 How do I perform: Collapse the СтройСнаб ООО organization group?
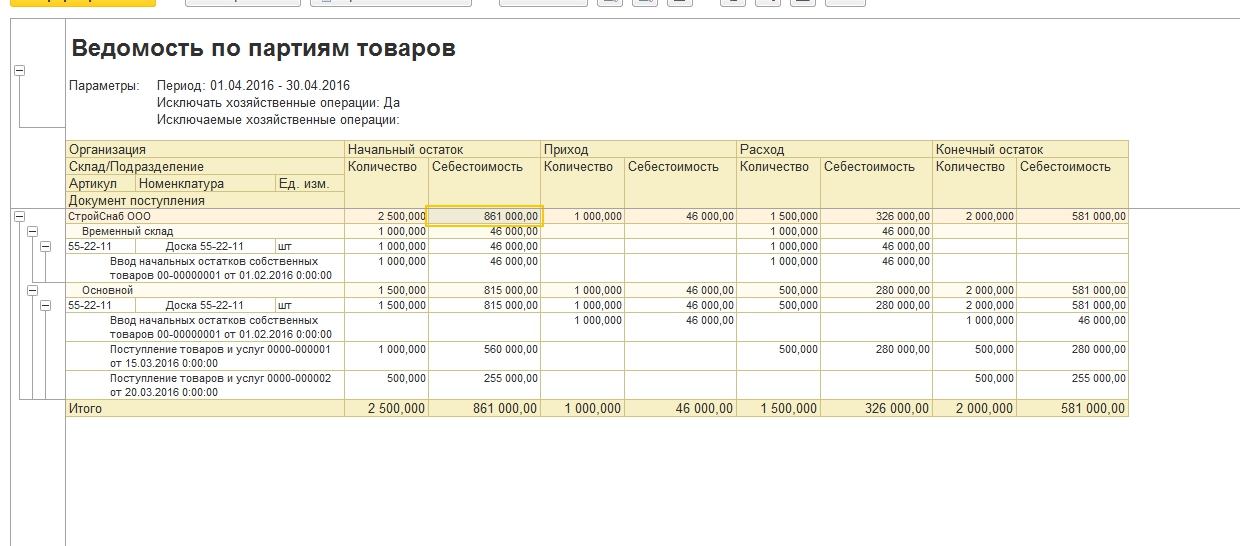point(19,216)
